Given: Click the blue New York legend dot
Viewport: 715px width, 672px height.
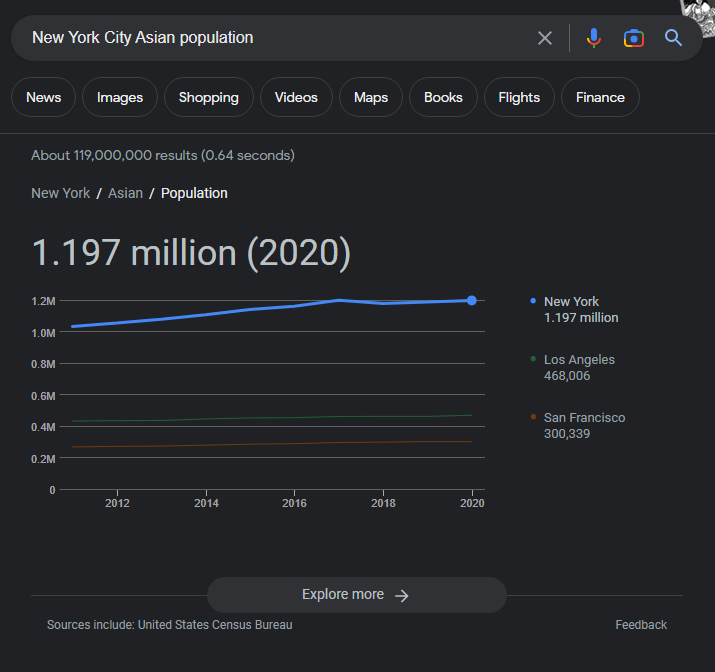Looking at the screenshot, I should tap(533, 301).
